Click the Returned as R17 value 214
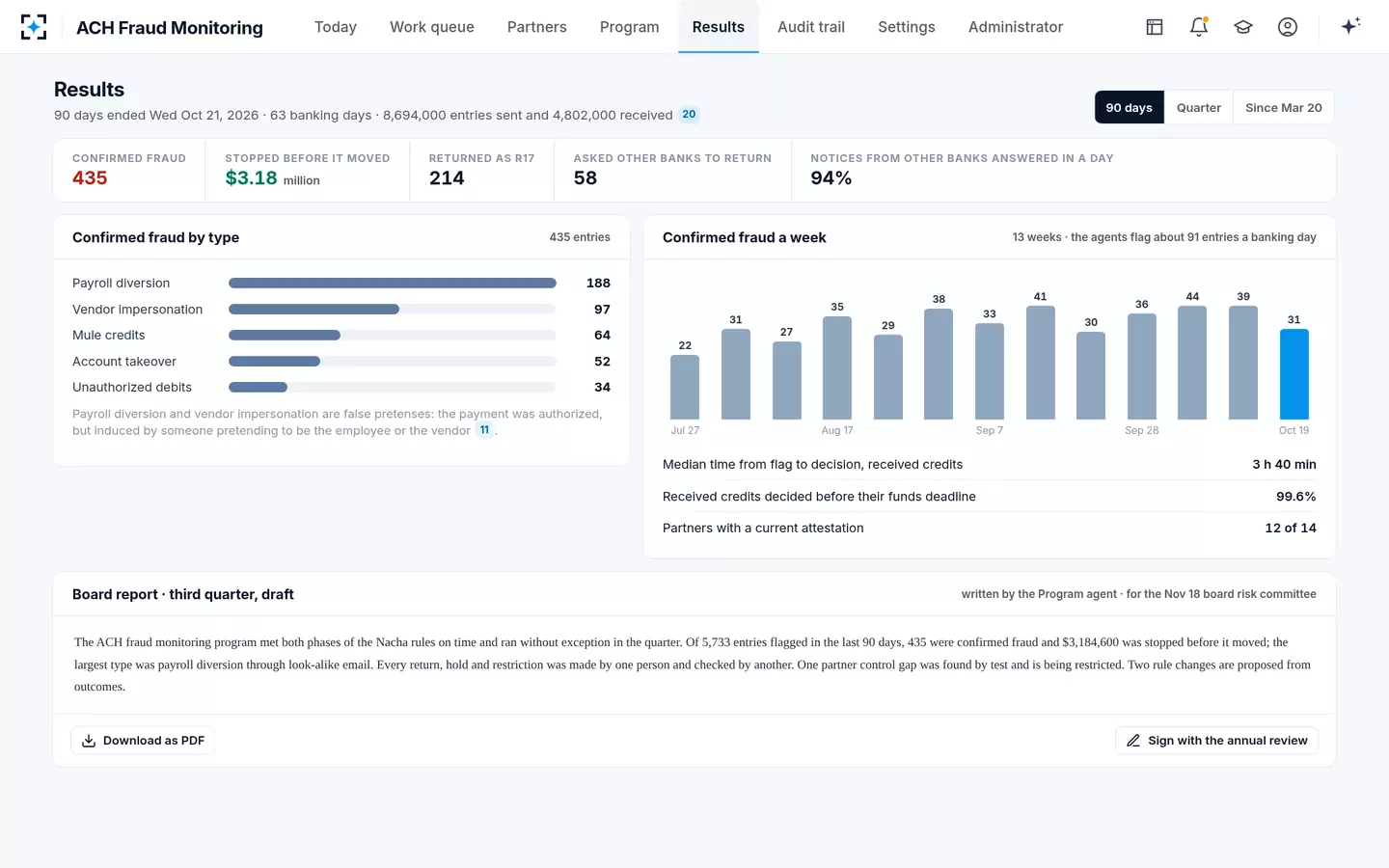The width and height of the screenshot is (1389, 868). click(x=447, y=178)
